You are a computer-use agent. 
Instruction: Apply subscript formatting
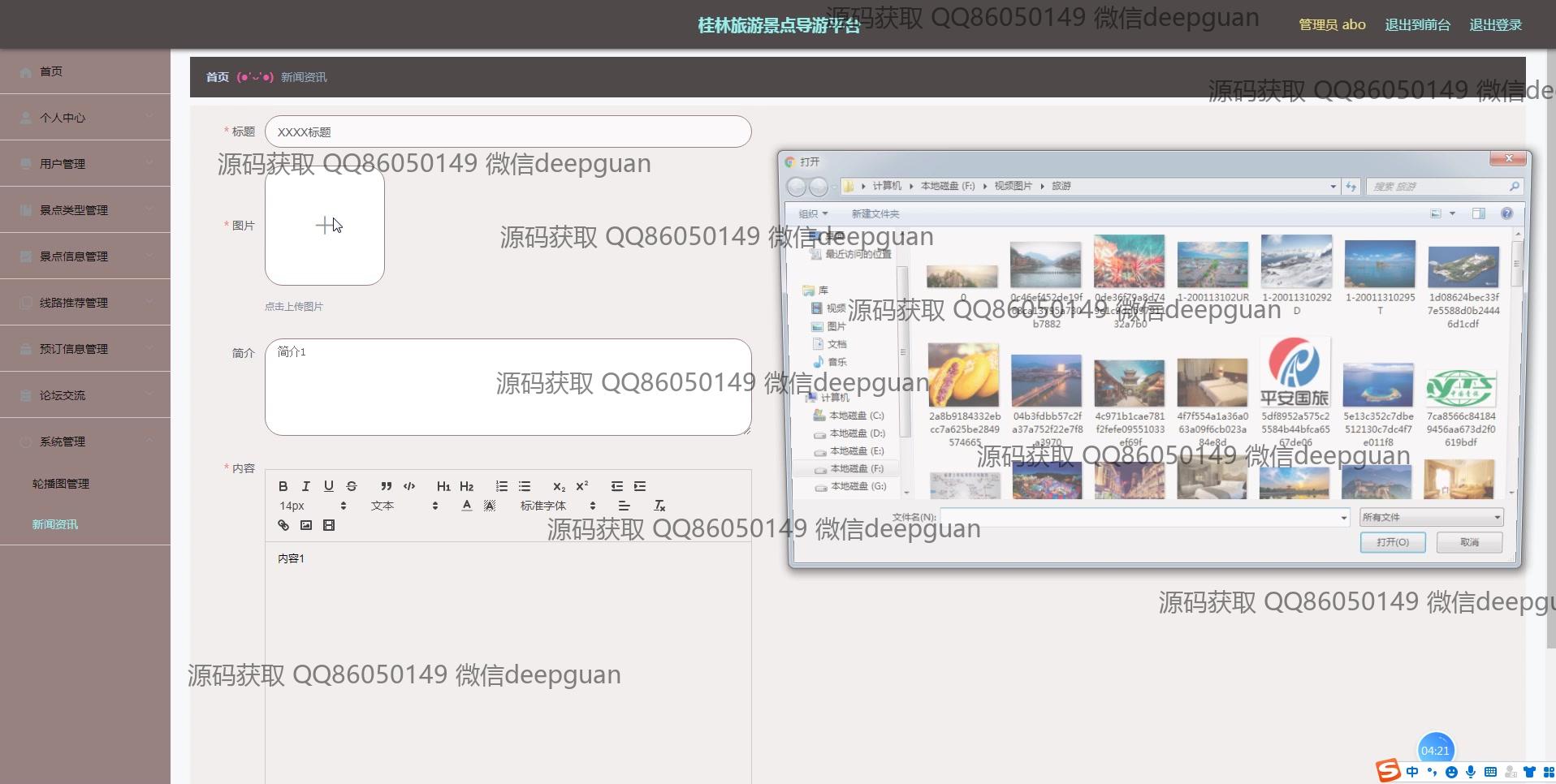point(559,486)
